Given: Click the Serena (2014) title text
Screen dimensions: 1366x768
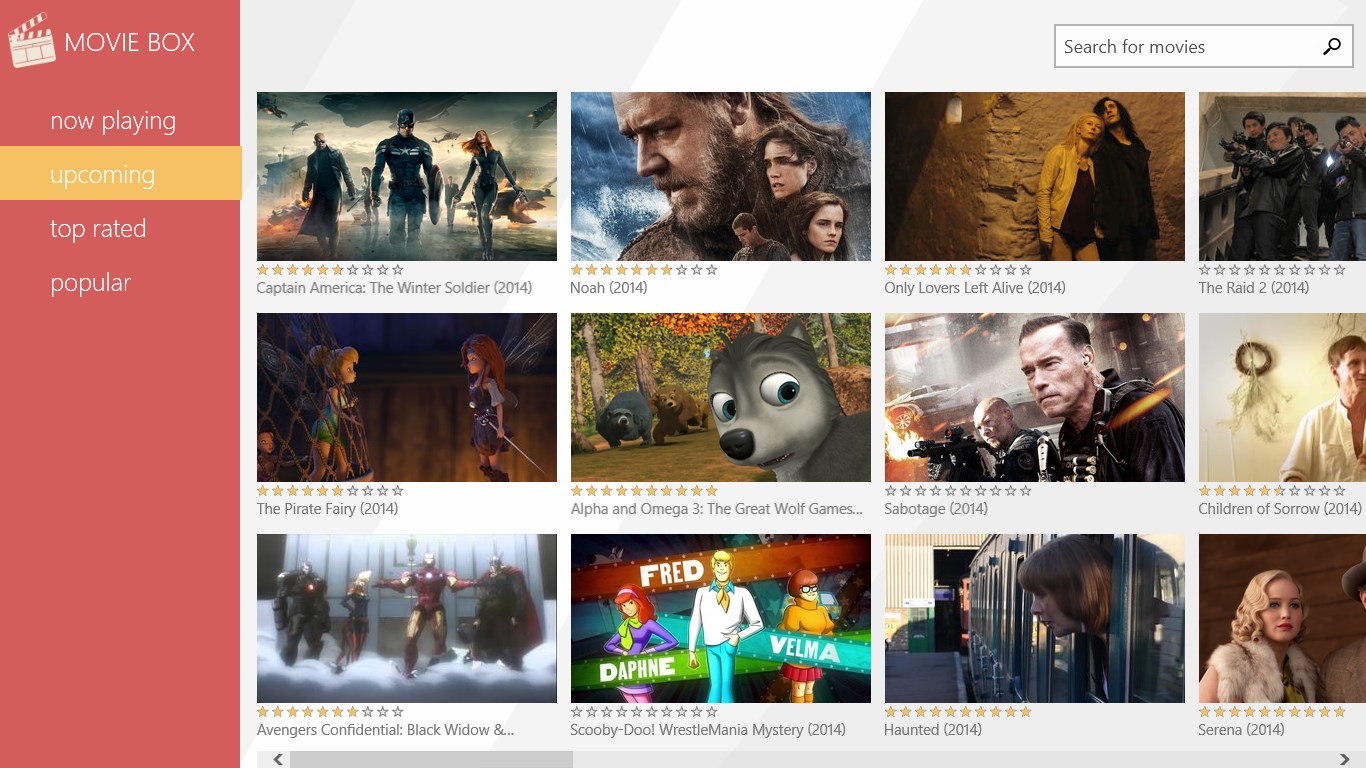Looking at the screenshot, I should tap(1241, 730).
